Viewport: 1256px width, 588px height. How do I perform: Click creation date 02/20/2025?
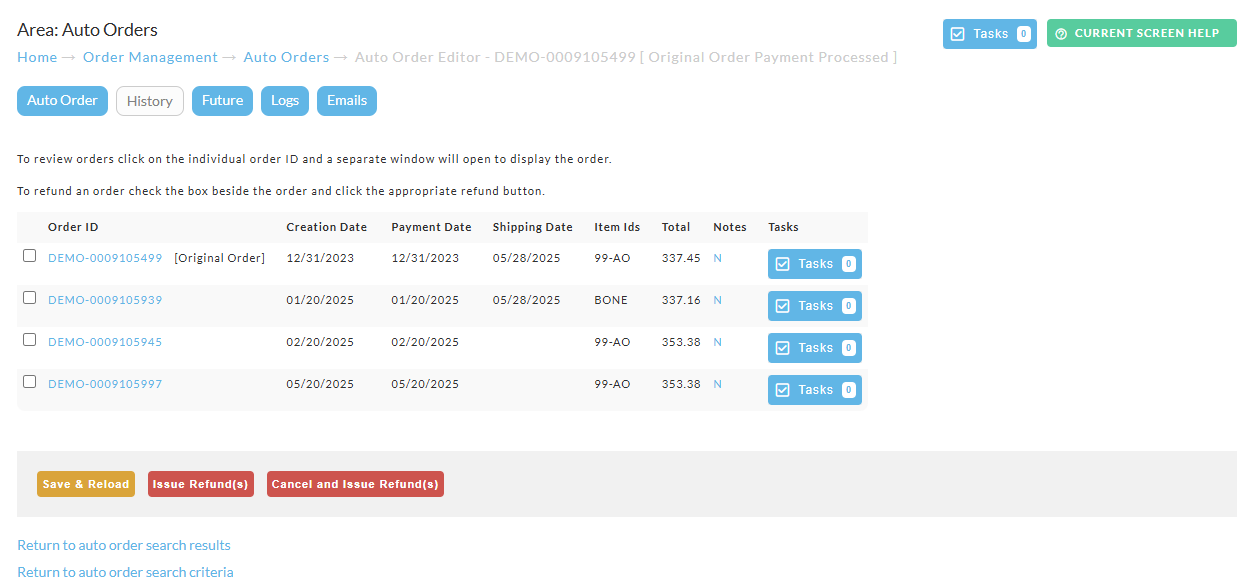[320, 342]
